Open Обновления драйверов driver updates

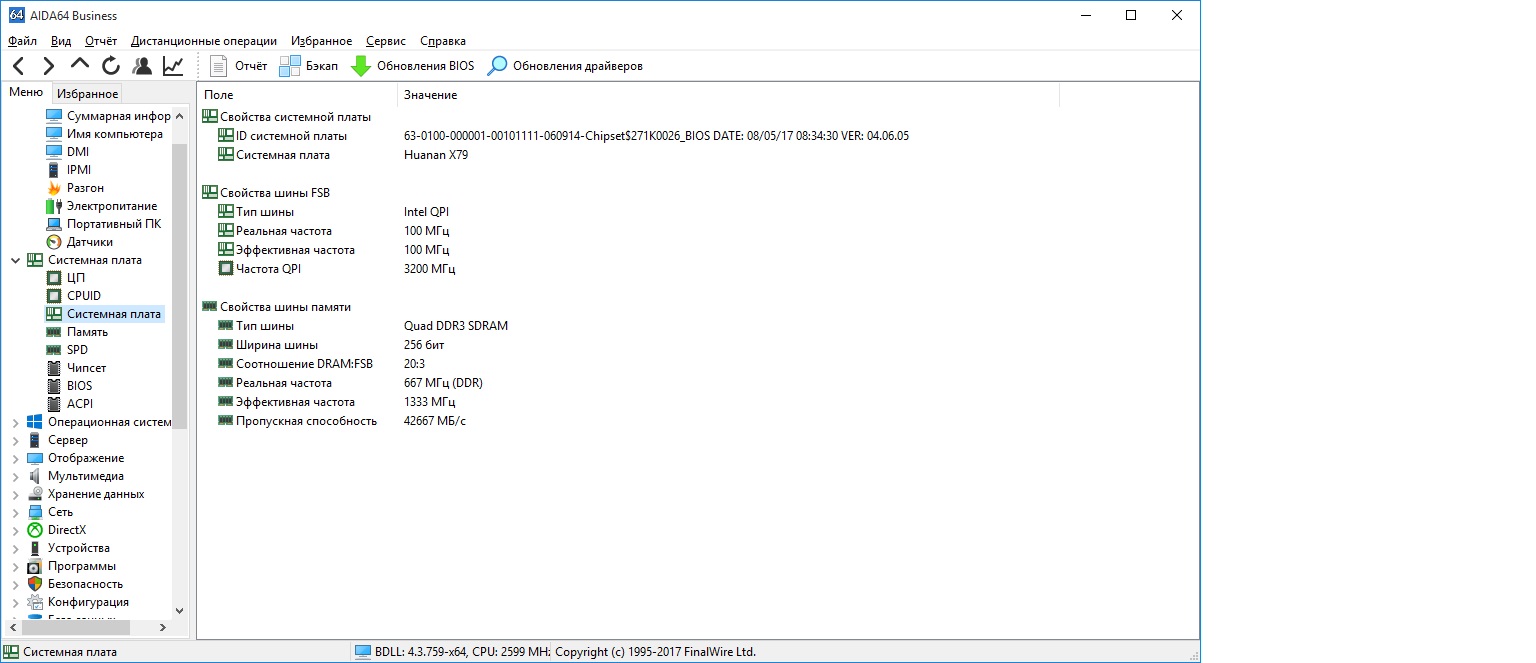click(x=565, y=66)
